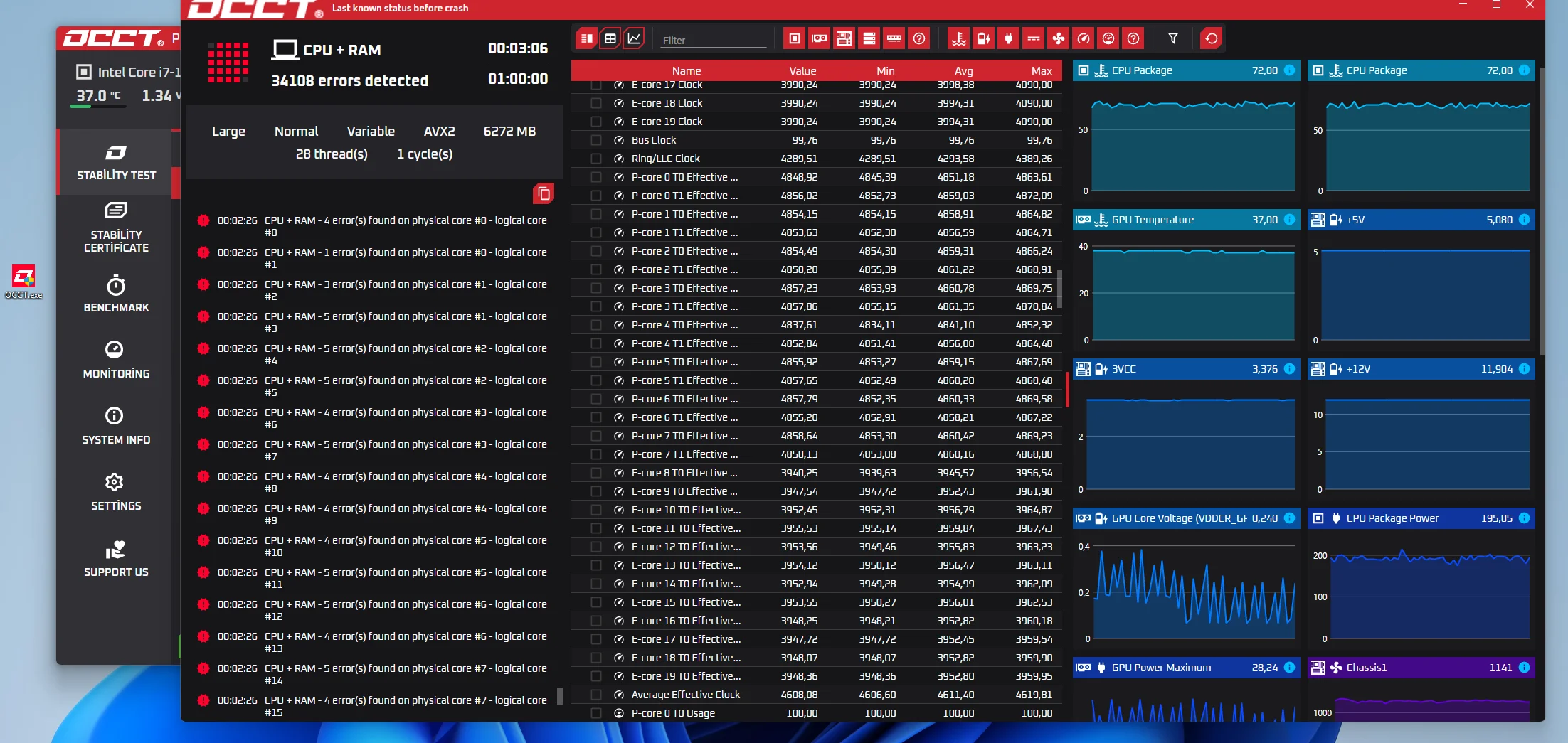Click the sensor table vertical scrollbar
The width and height of the screenshot is (1568, 743).
[x=1060, y=289]
